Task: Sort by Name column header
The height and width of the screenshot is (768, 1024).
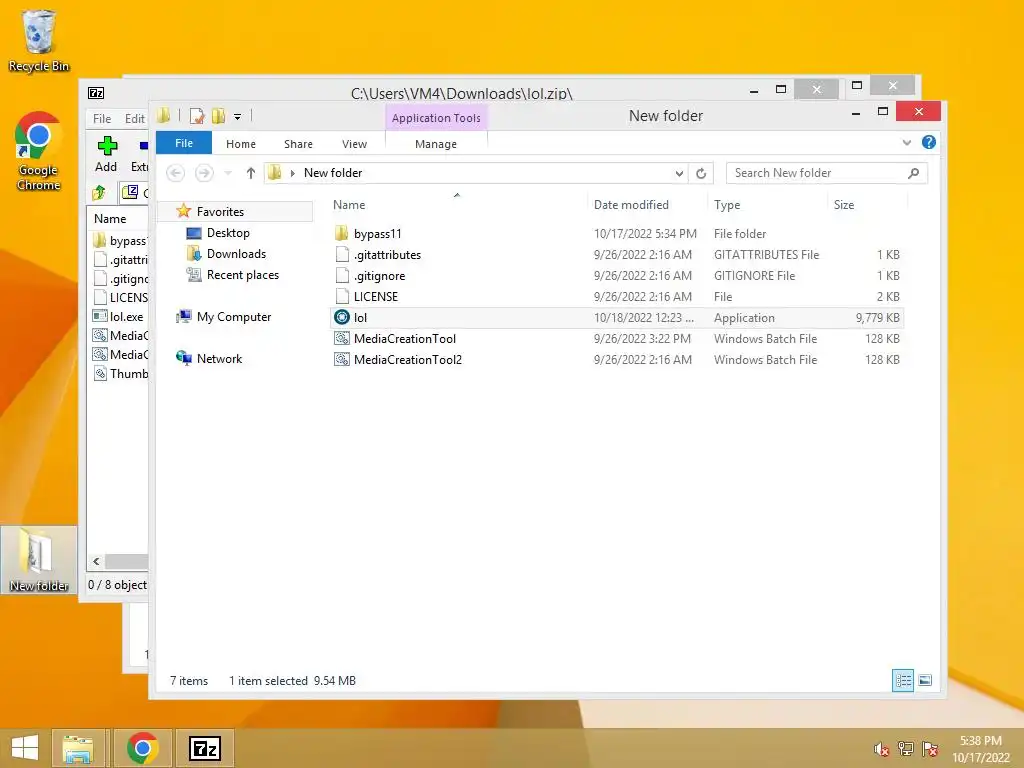Action: [349, 205]
